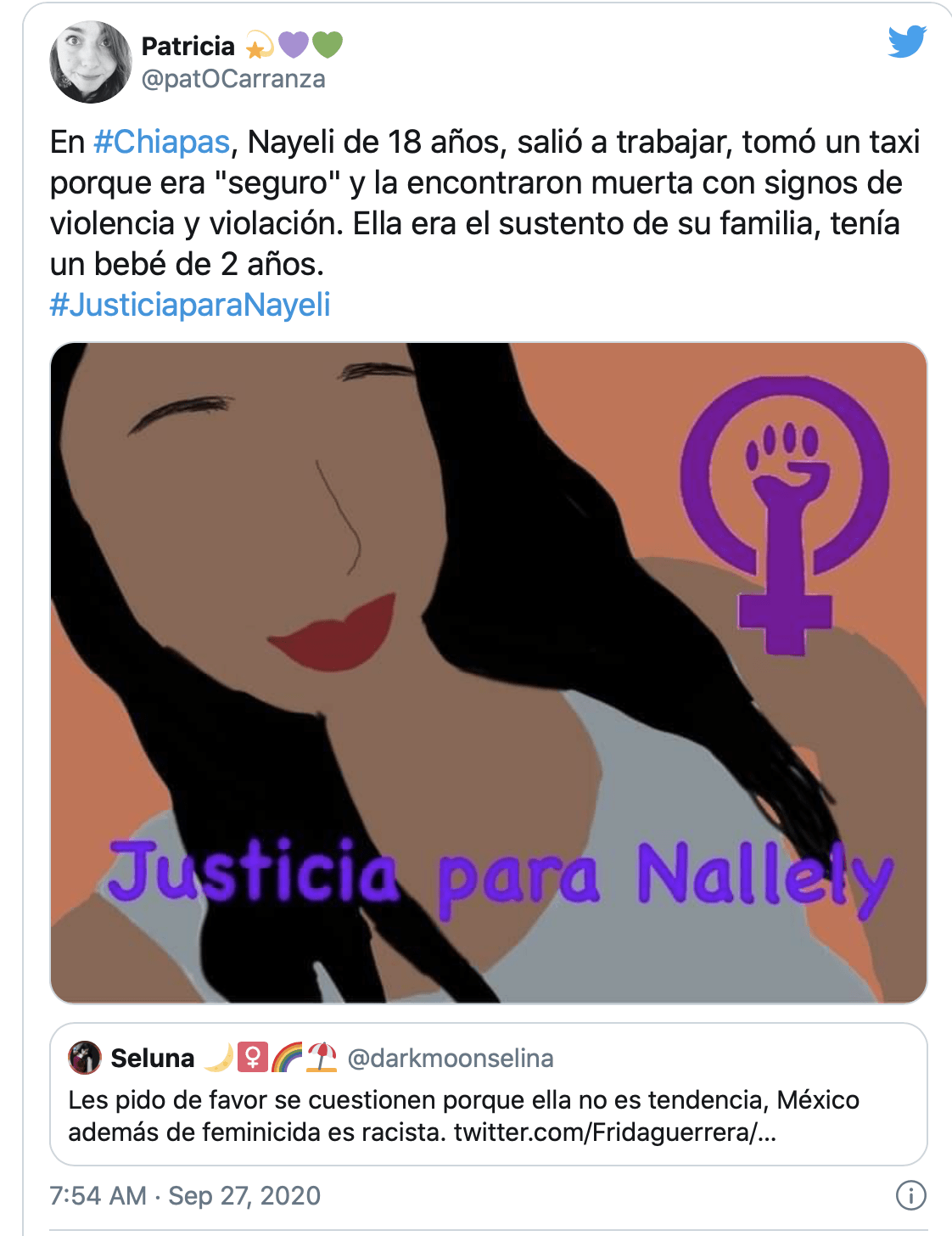Open Patricia's profile picture
The image size is (952, 1236).
(x=91, y=62)
